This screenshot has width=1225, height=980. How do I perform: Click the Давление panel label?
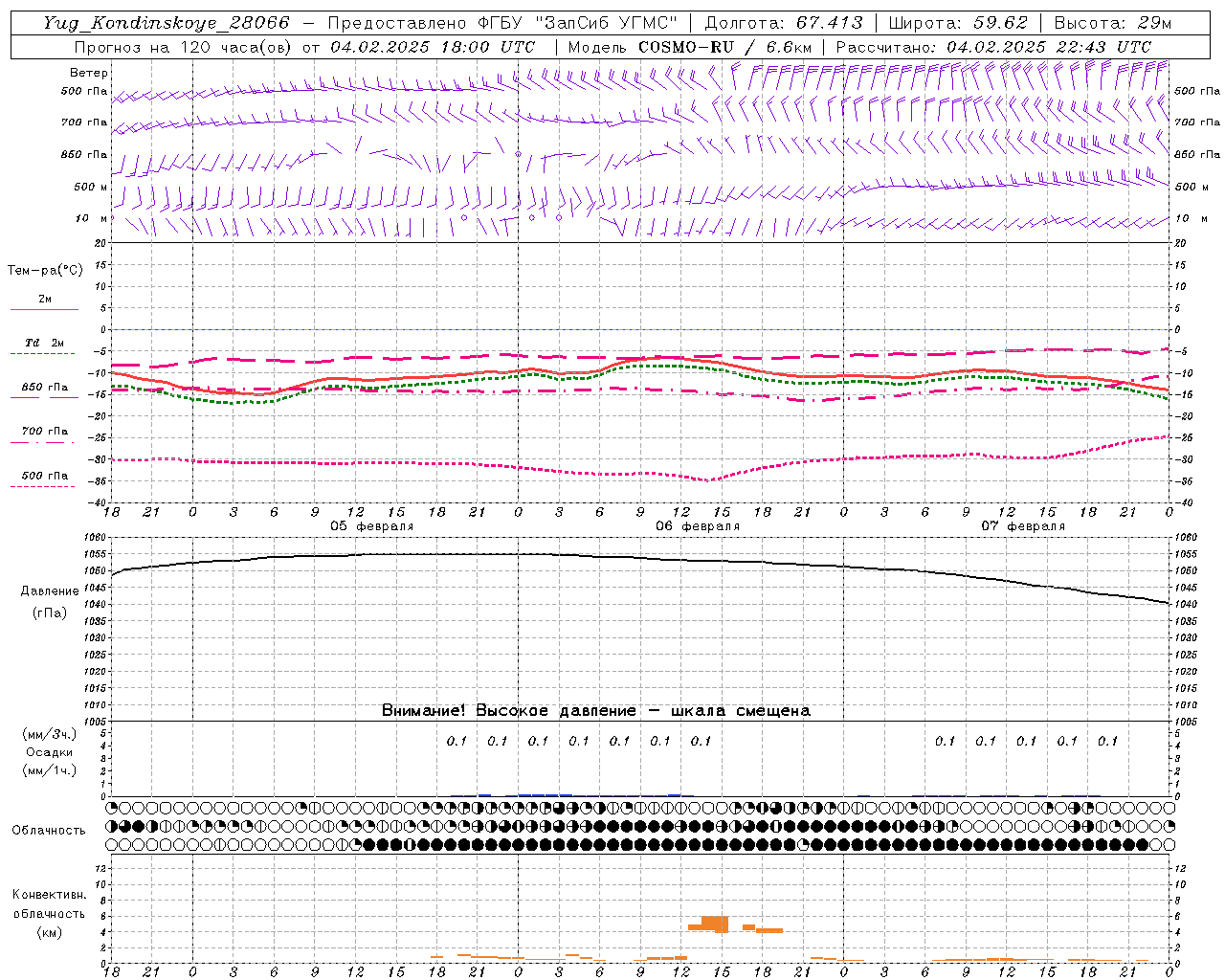pos(50,591)
